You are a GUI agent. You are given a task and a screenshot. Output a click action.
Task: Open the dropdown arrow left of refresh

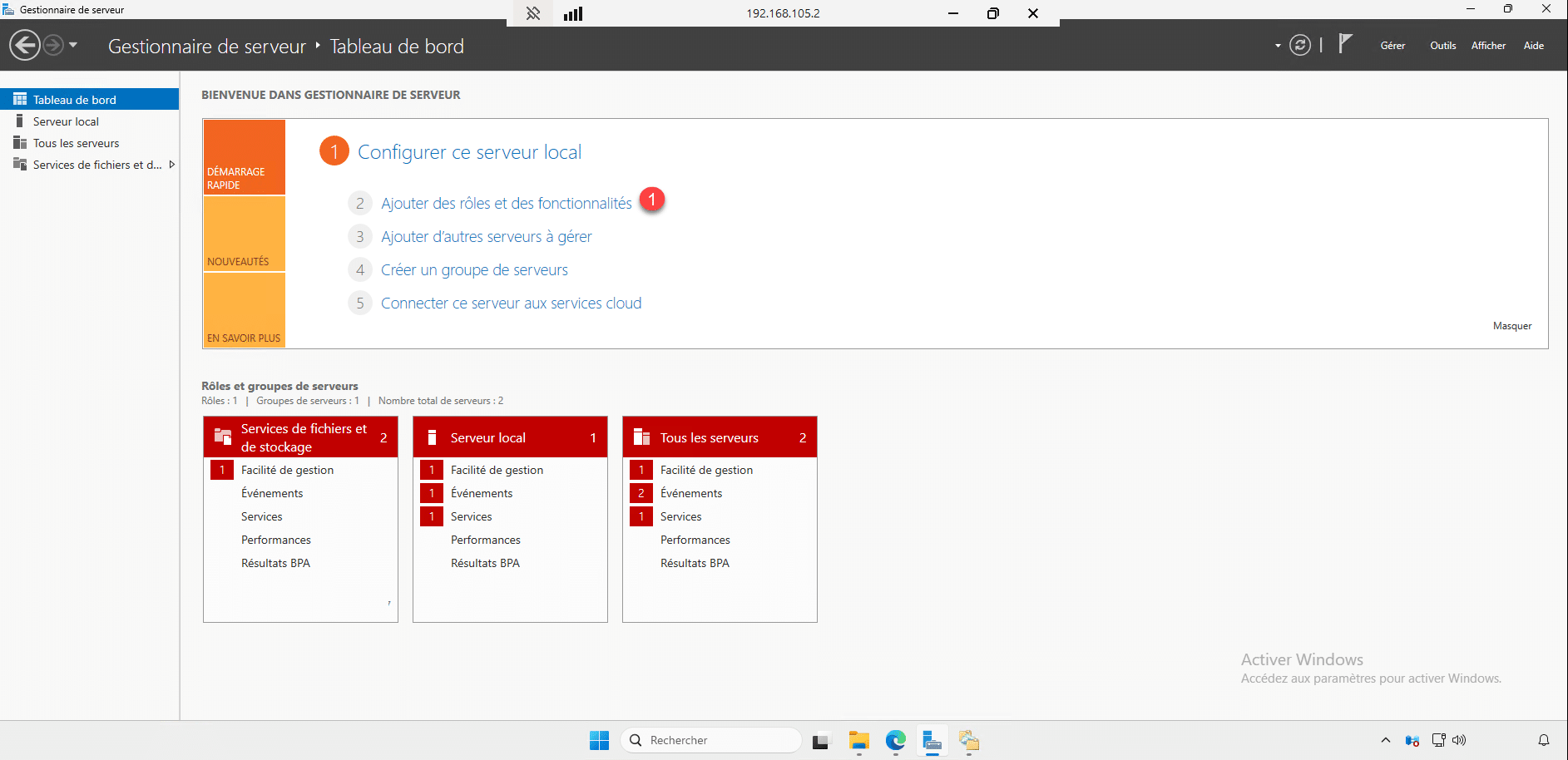coord(1278,46)
